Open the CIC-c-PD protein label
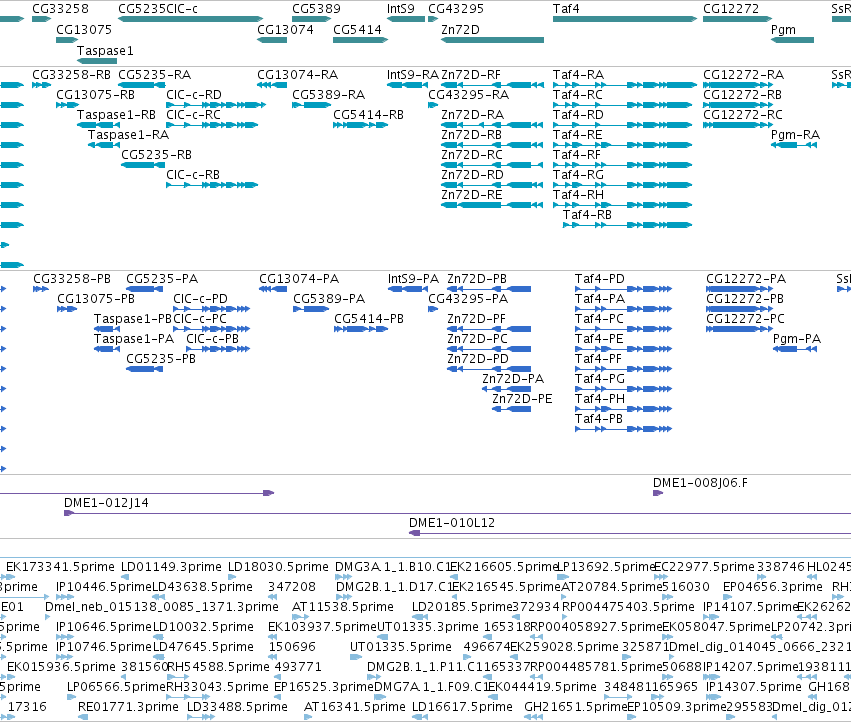 (x=200, y=299)
